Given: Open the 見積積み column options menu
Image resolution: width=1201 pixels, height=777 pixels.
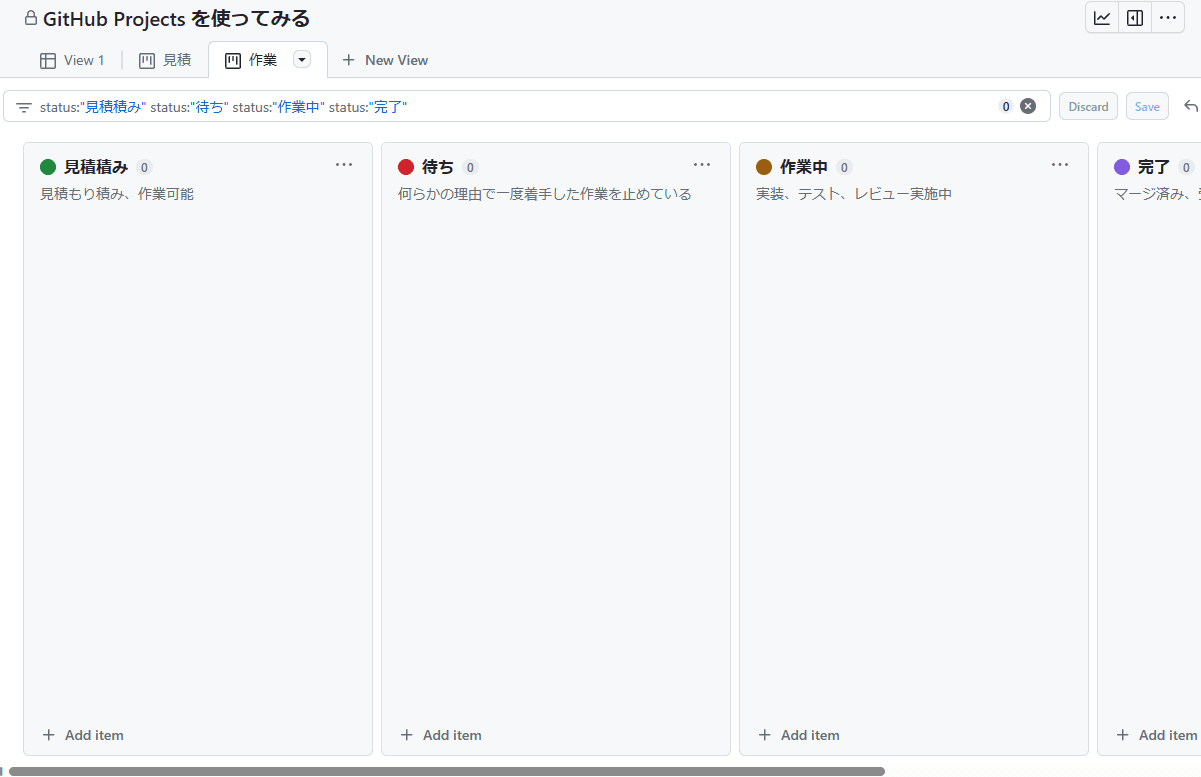Looking at the screenshot, I should 344,165.
